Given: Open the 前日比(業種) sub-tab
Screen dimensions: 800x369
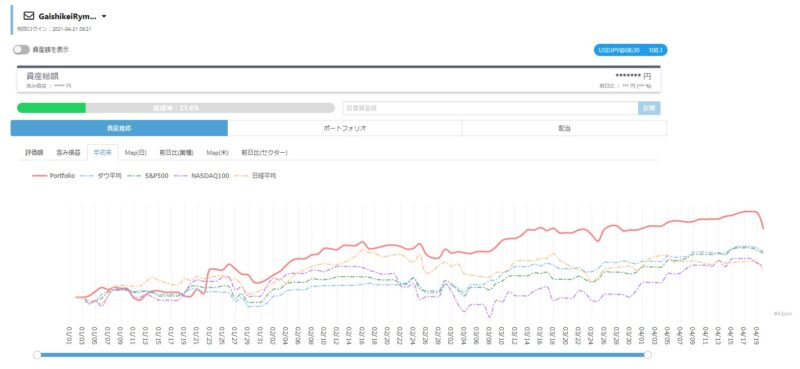Looking at the screenshot, I should pos(176,152).
